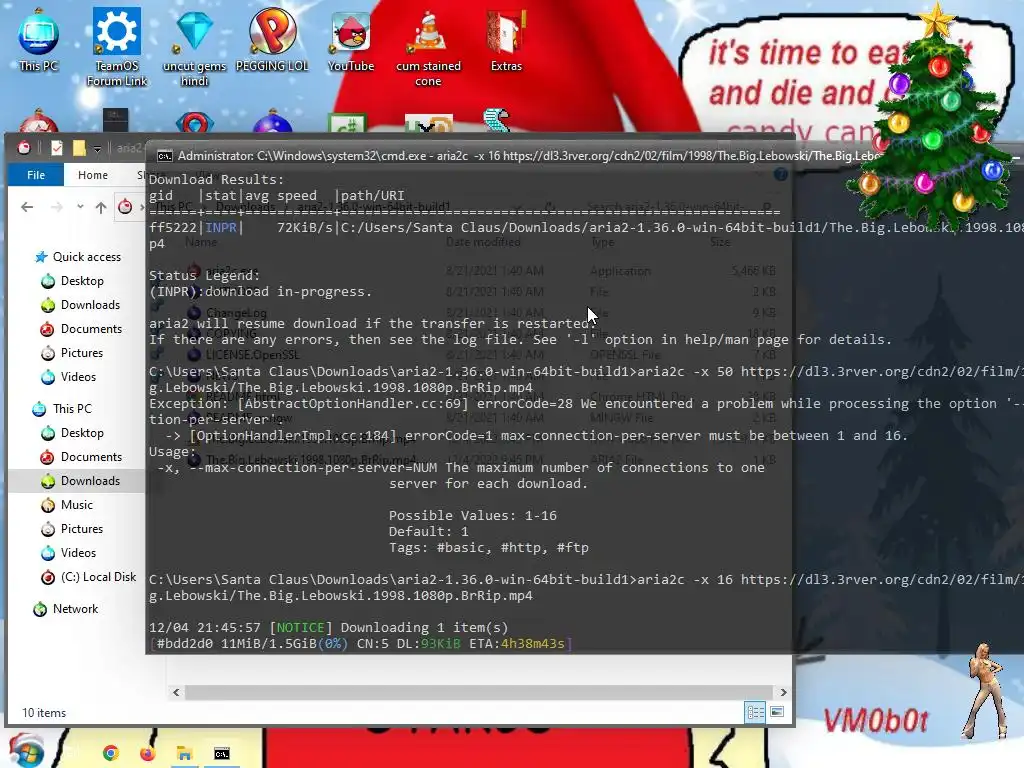The width and height of the screenshot is (1024, 768).
Task: Click the properties checkmark toolbar icon
Action: (57, 148)
